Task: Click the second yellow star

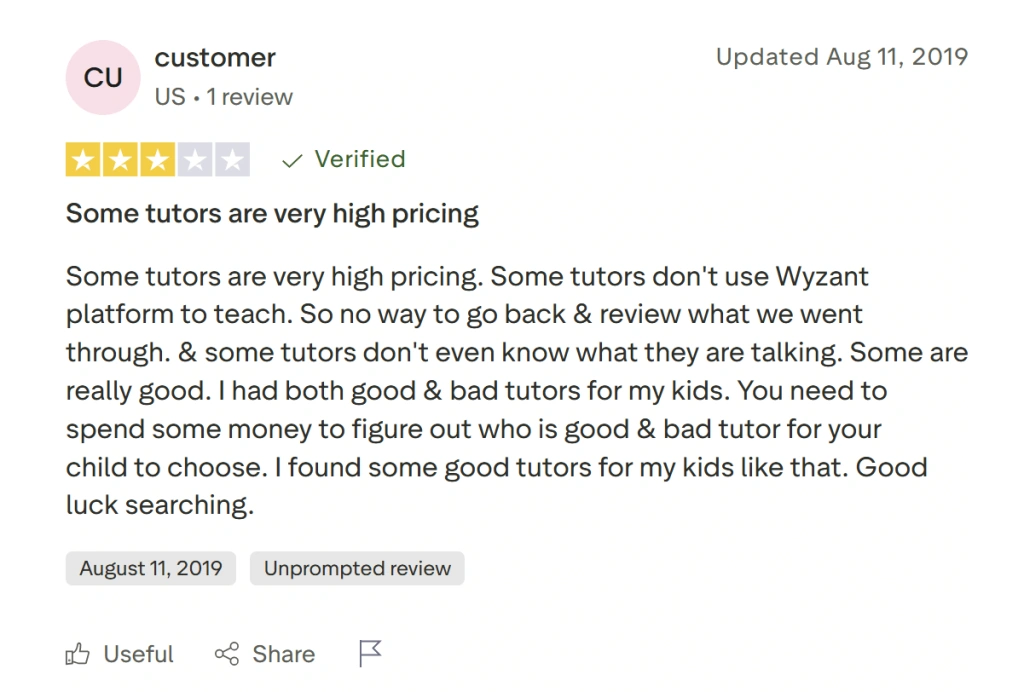Action: (120, 159)
